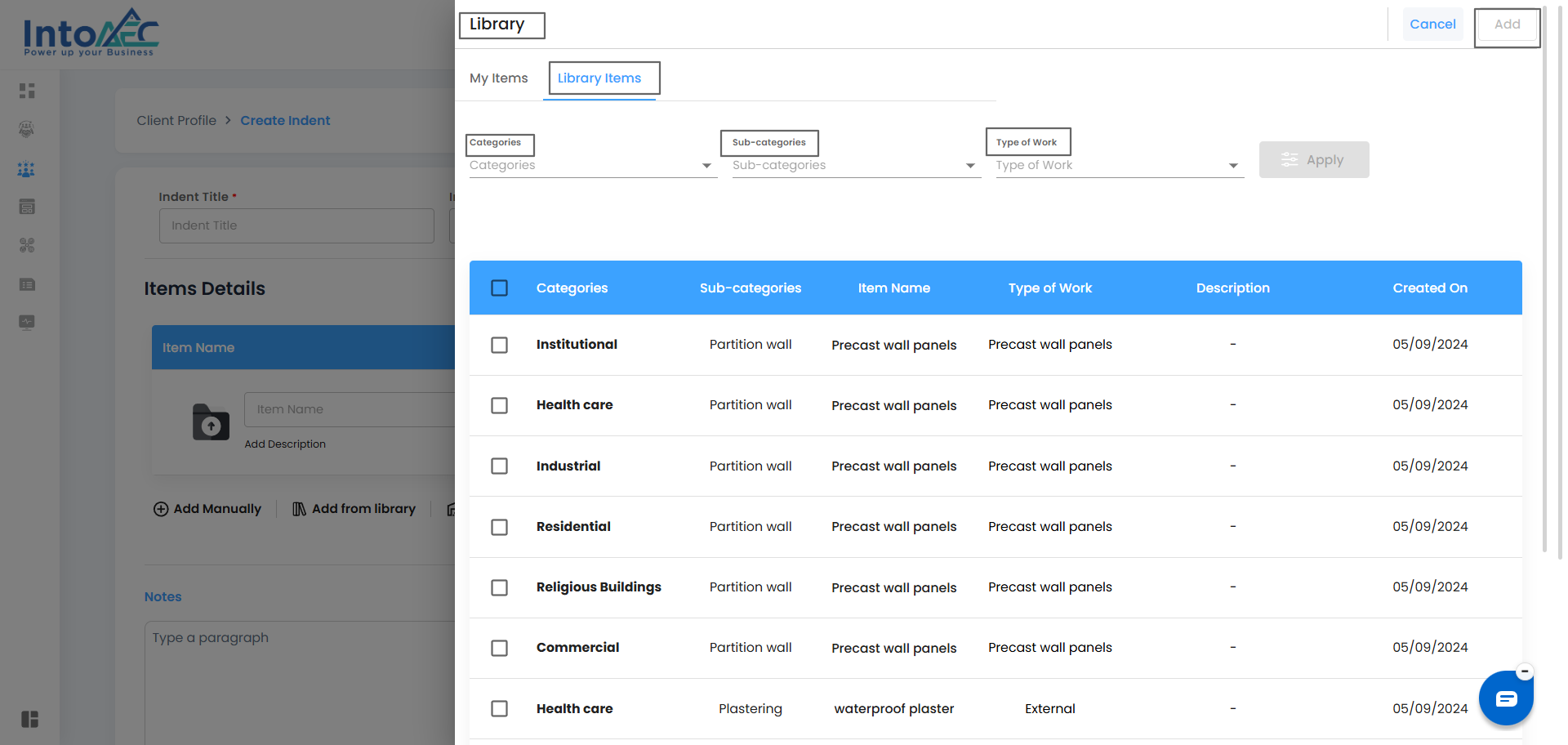The image size is (1568, 745).
Task: Focus the Item Name input in Items Details
Action: [350, 409]
